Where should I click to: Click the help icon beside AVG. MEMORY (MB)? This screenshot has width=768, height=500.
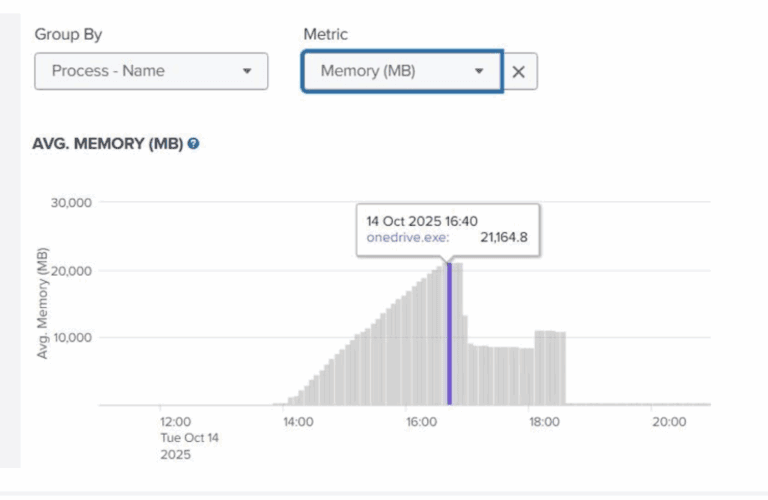tap(193, 144)
